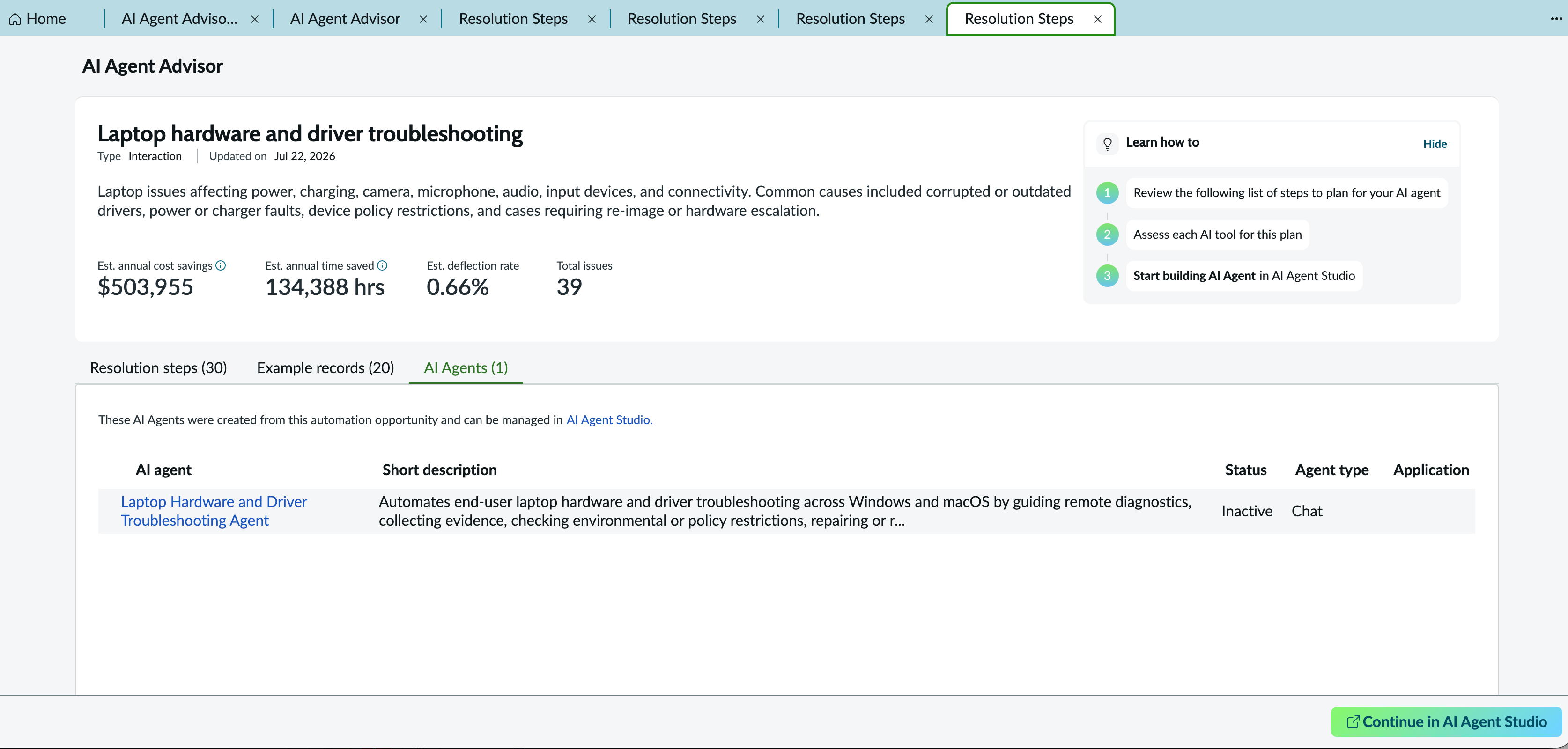Click the Total issues value 39
Viewport: 1568px width, 749px height.
pos(569,287)
